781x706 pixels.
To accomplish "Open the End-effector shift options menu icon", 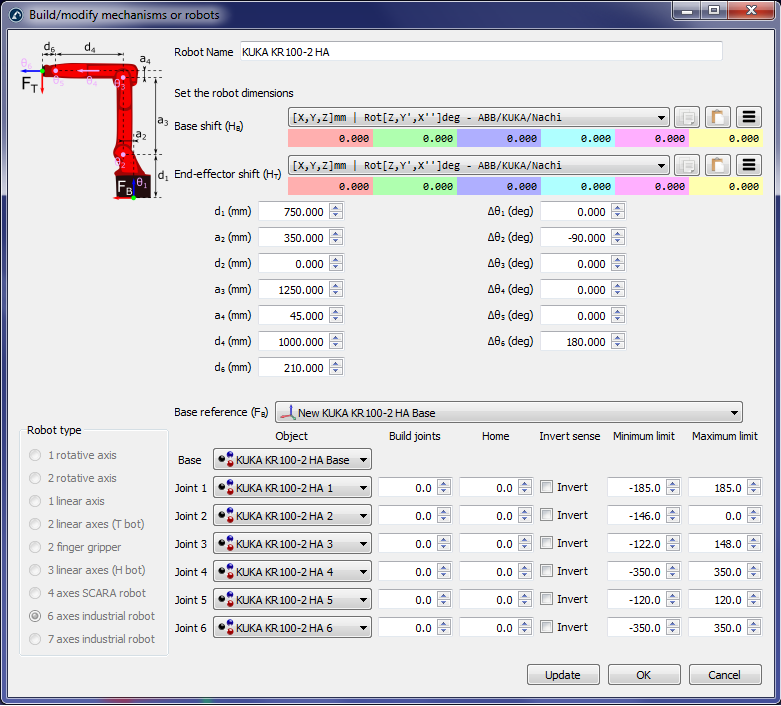I will 749,165.
